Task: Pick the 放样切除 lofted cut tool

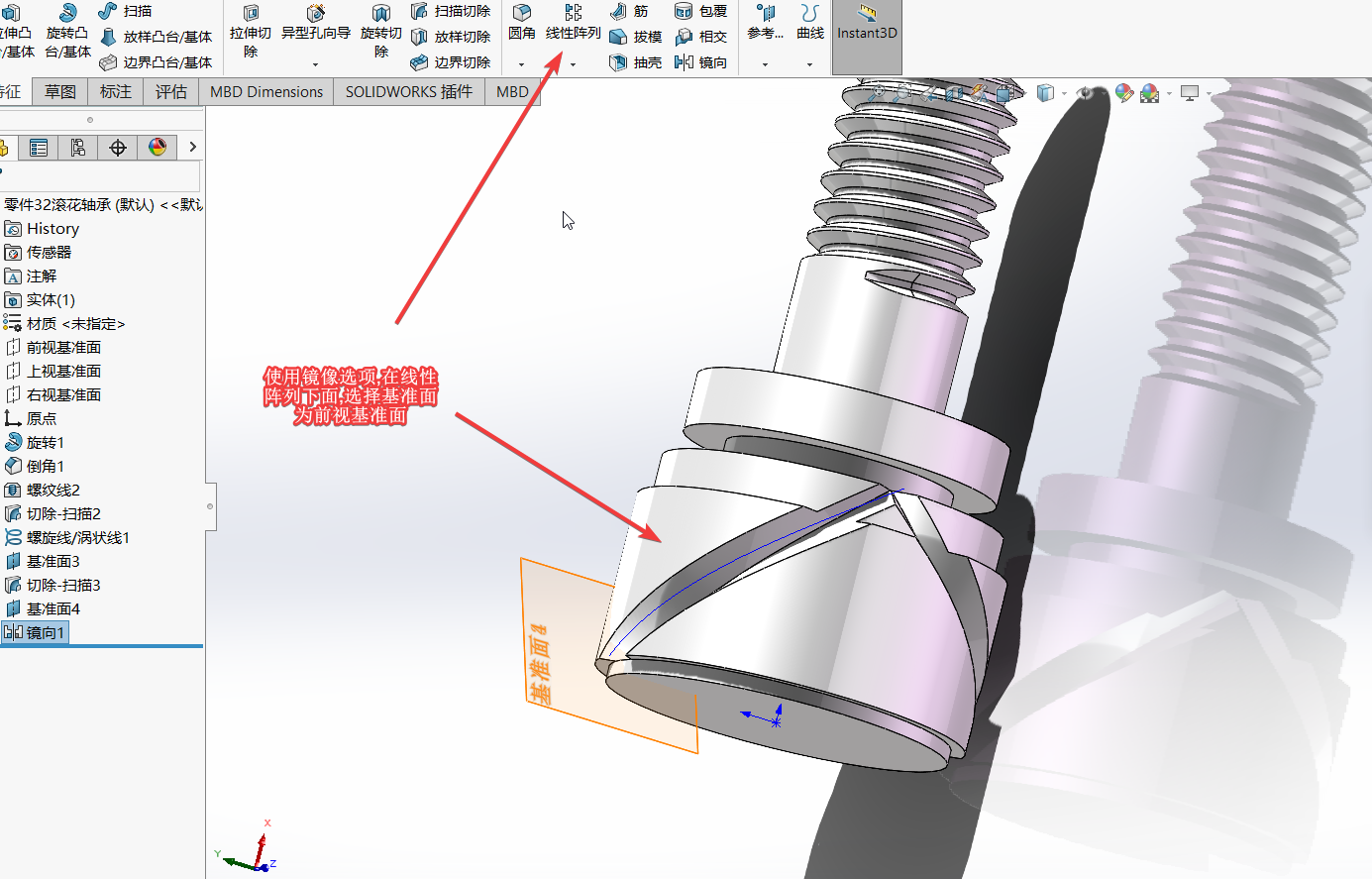Action: 451,37
